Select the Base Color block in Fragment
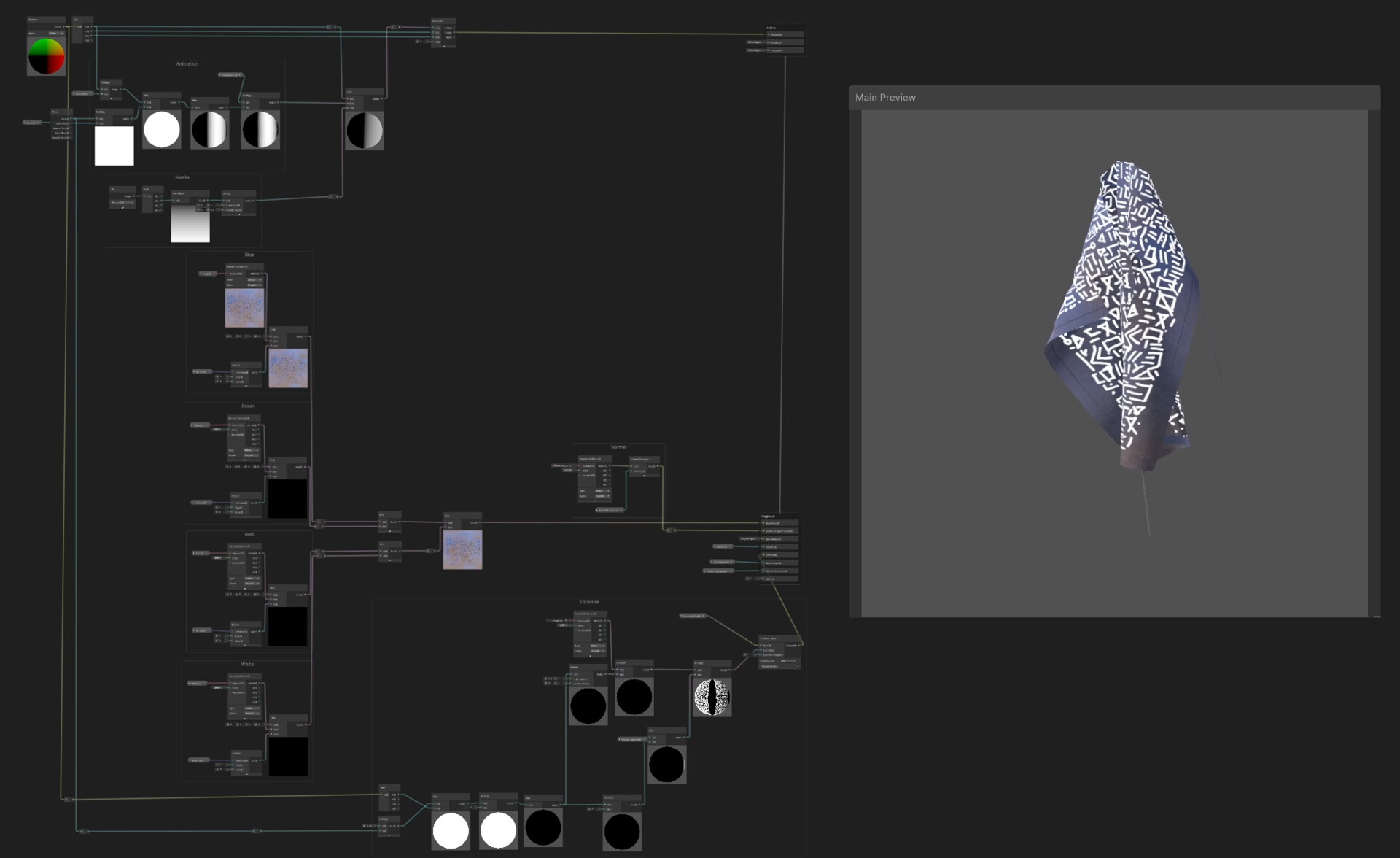This screenshot has width=1400, height=858. click(779, 523)
